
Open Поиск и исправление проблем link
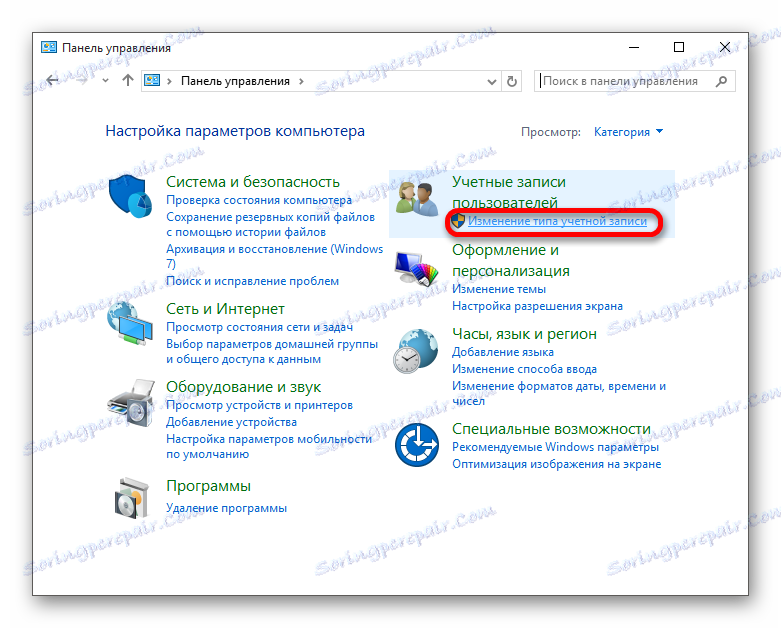252,281
